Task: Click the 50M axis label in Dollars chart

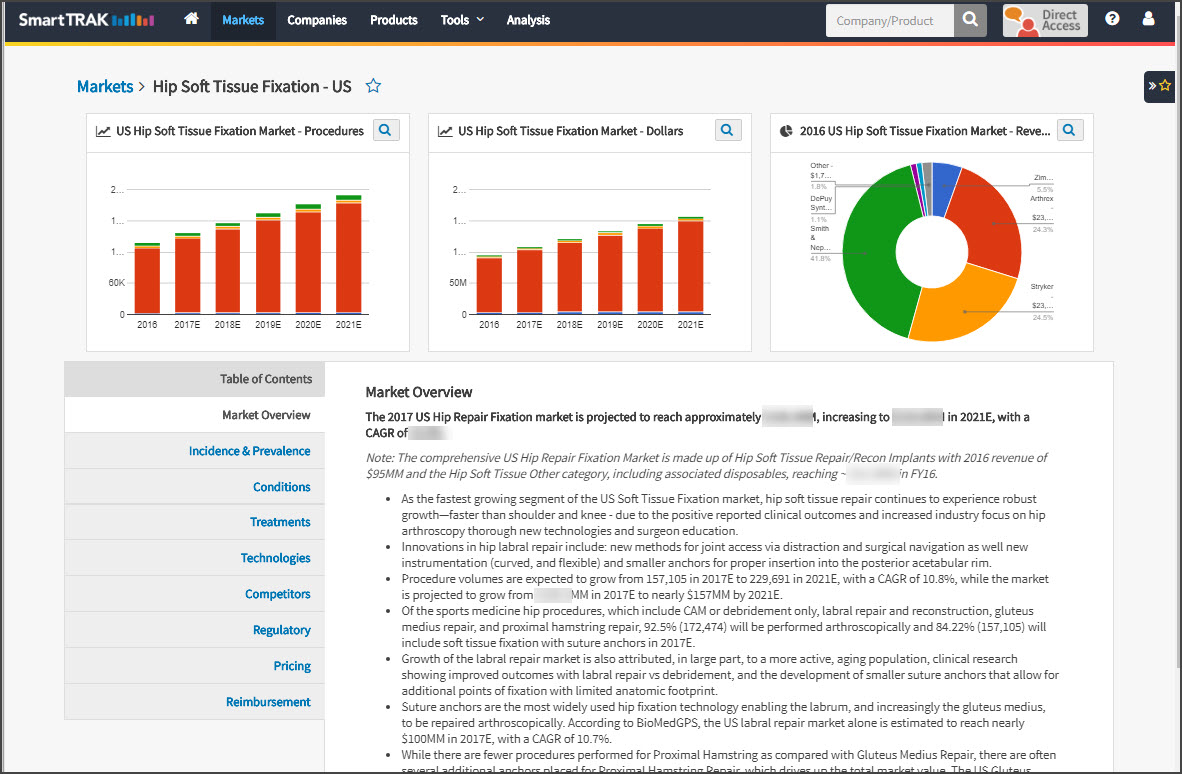Action: 458,283
